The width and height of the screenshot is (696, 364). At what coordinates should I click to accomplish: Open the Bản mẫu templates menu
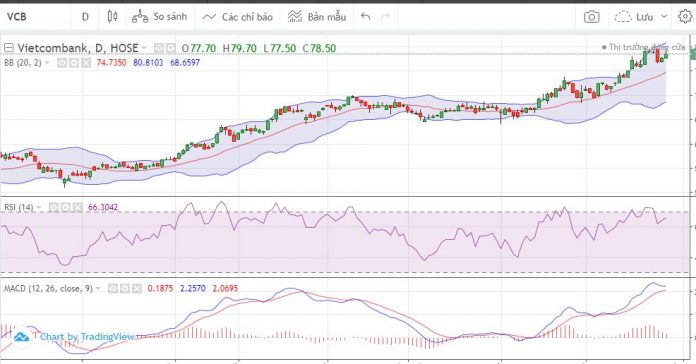[x=317, y=17]
